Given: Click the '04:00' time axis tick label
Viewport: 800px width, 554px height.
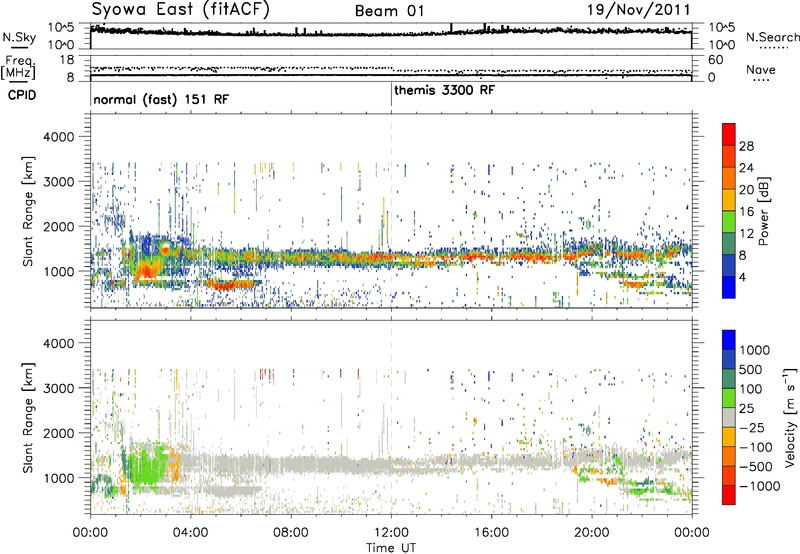Looking at the screenshot, I should coord(190,533).
